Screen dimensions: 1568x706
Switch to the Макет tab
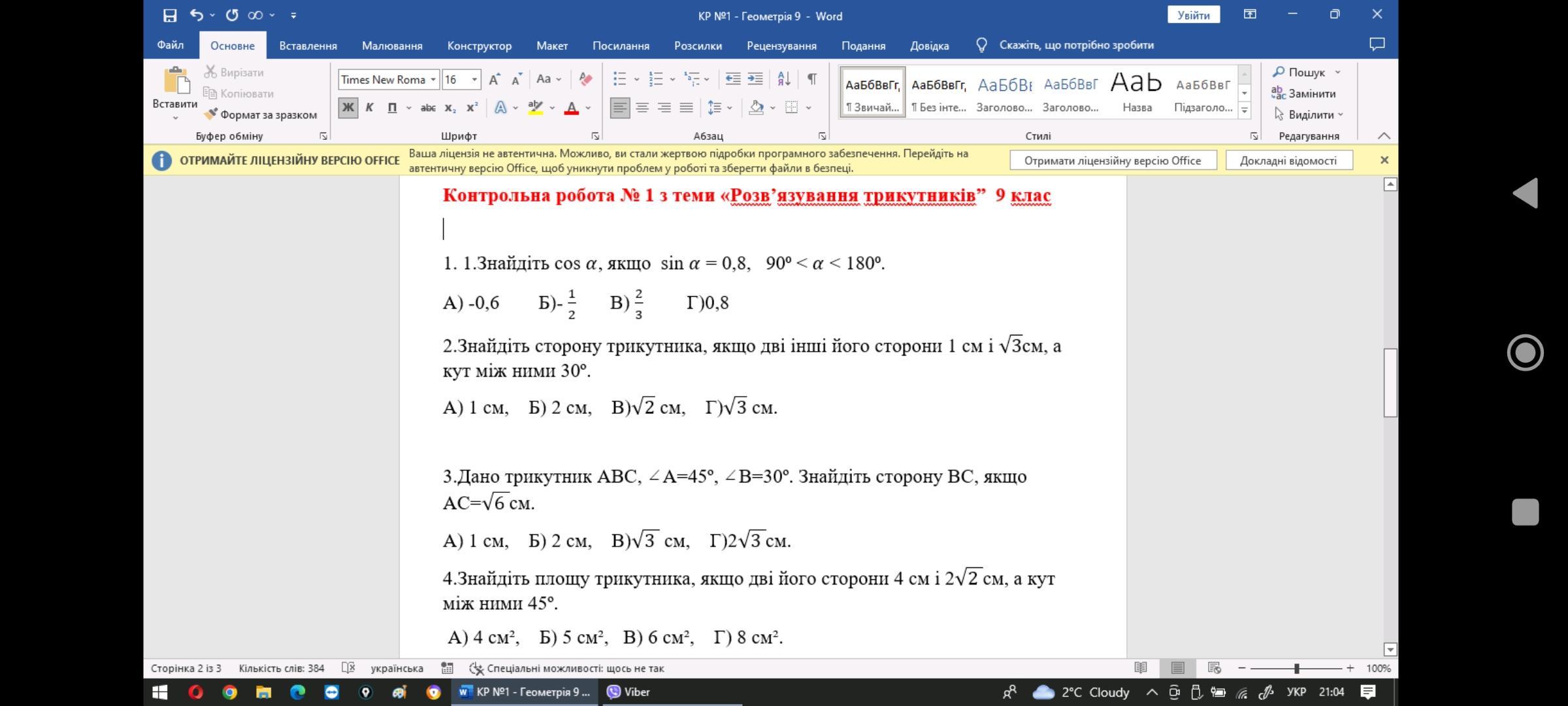[551, 46]
